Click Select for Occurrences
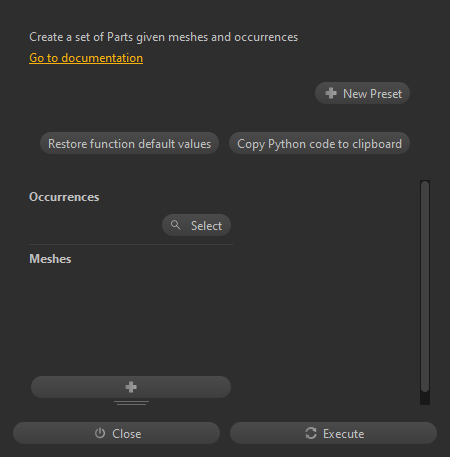The width and height of the screenshot is (450, 457). point(196,225)
